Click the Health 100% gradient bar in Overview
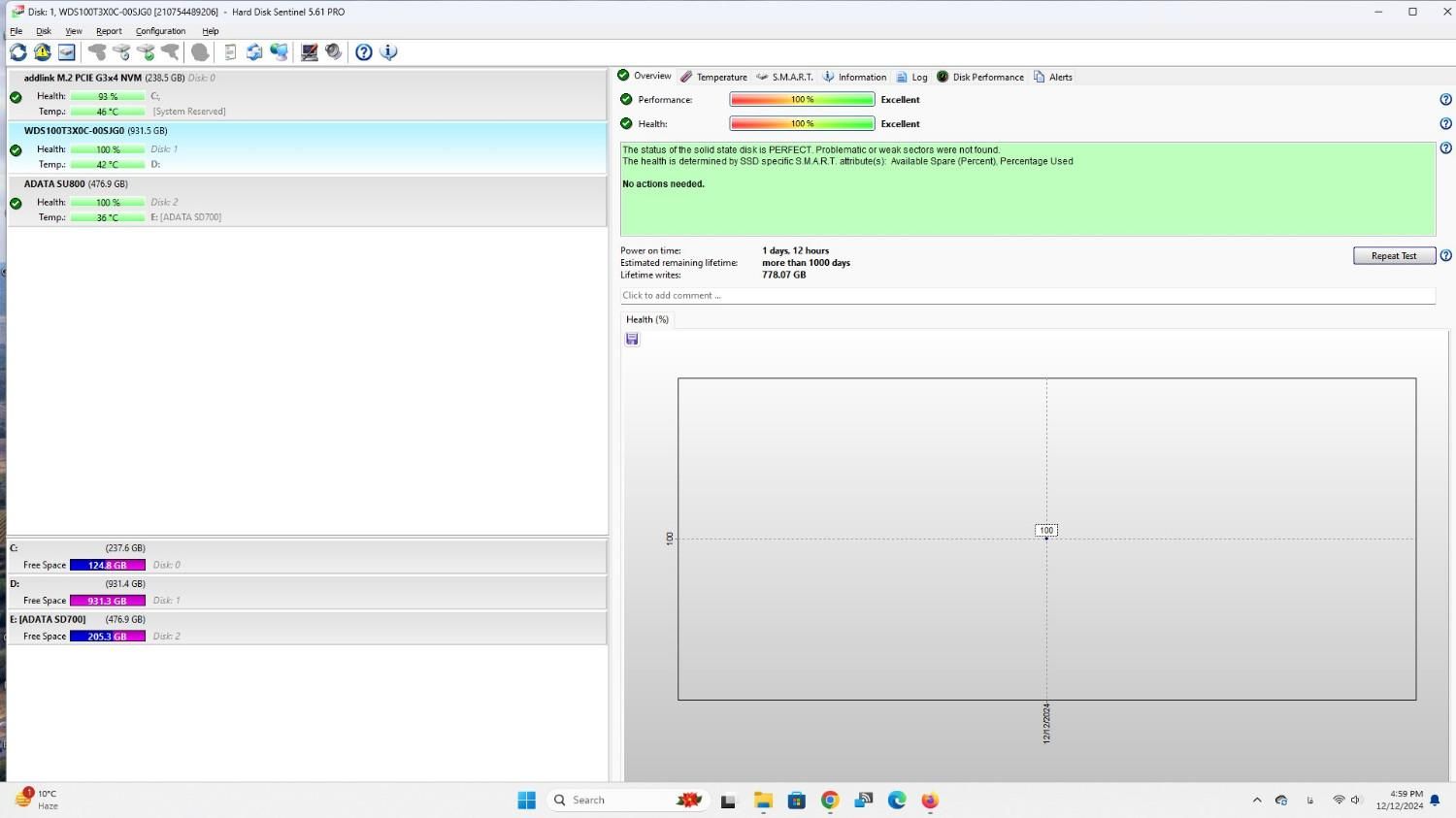The width and height of the screenshot is (1456, 818). [x=802, y=124]
